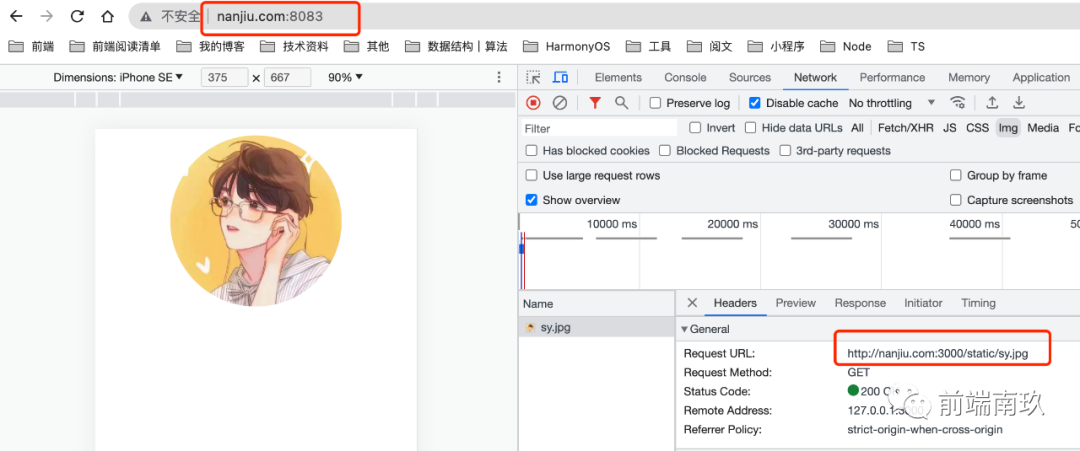Switch to the Application tab
This screenshot has width=1080, height=451.
[1041, 77]
